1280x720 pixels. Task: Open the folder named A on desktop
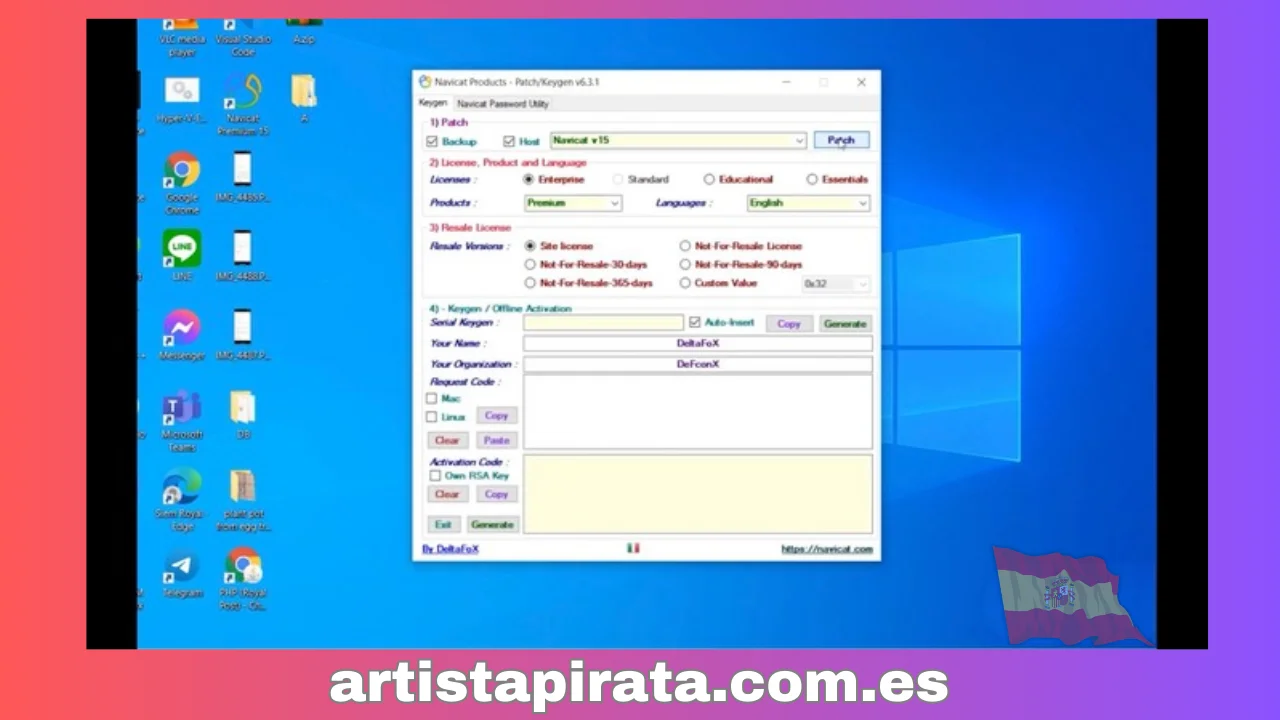click(x=304, y=99)
